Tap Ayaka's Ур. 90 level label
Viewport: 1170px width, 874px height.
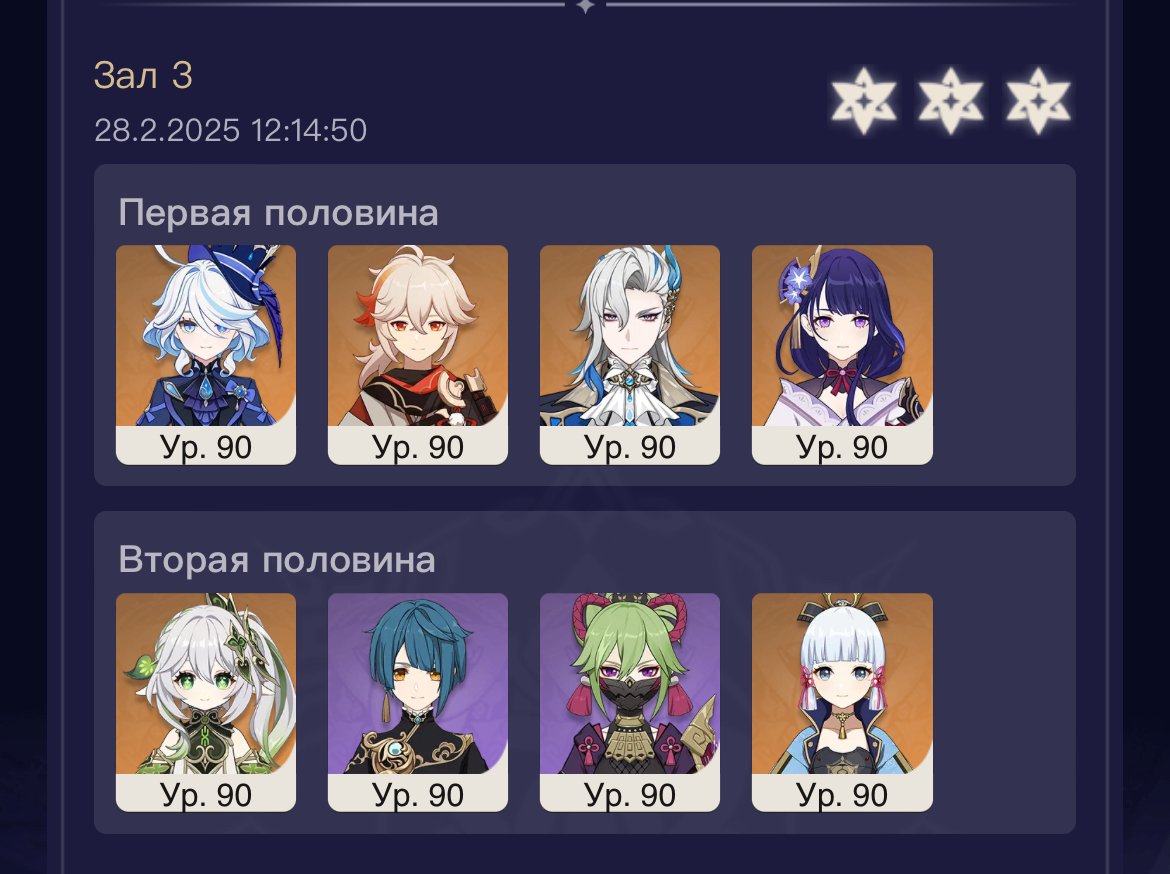tap(842, 794)
